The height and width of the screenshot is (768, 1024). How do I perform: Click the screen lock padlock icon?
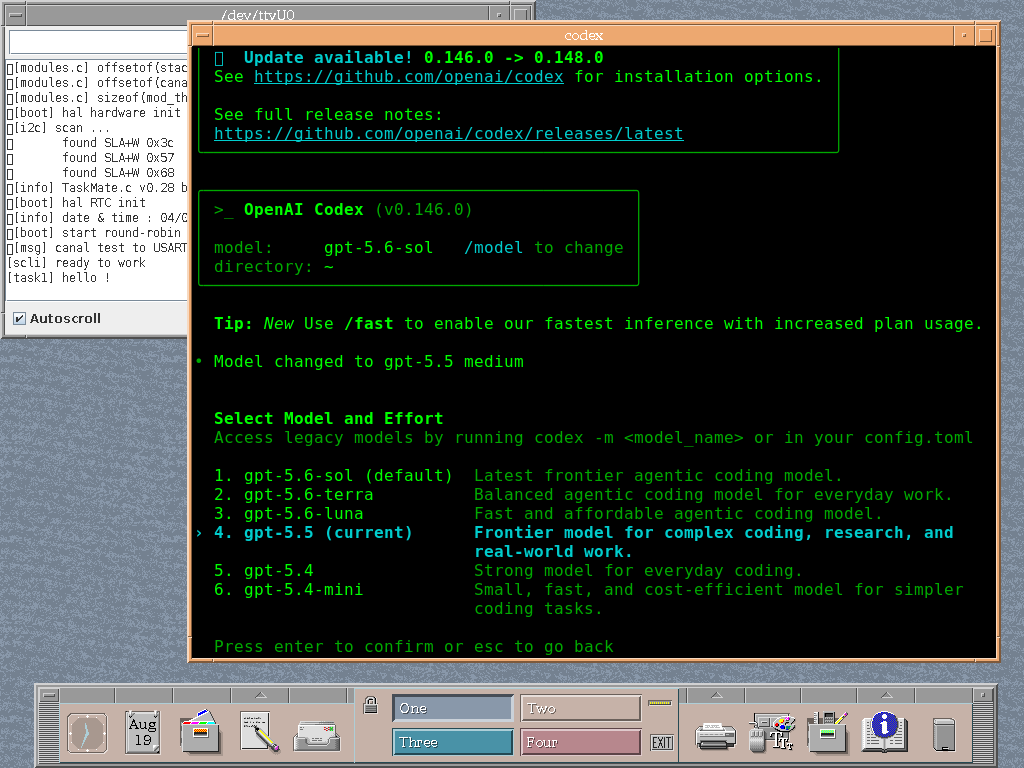click(370, 705)
